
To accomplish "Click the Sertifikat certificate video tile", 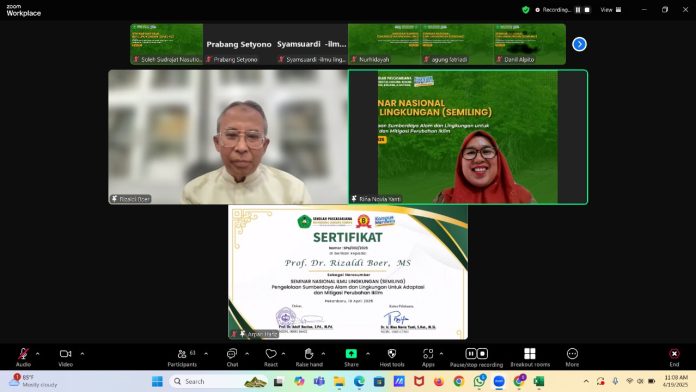I will [x=348, y=272].
